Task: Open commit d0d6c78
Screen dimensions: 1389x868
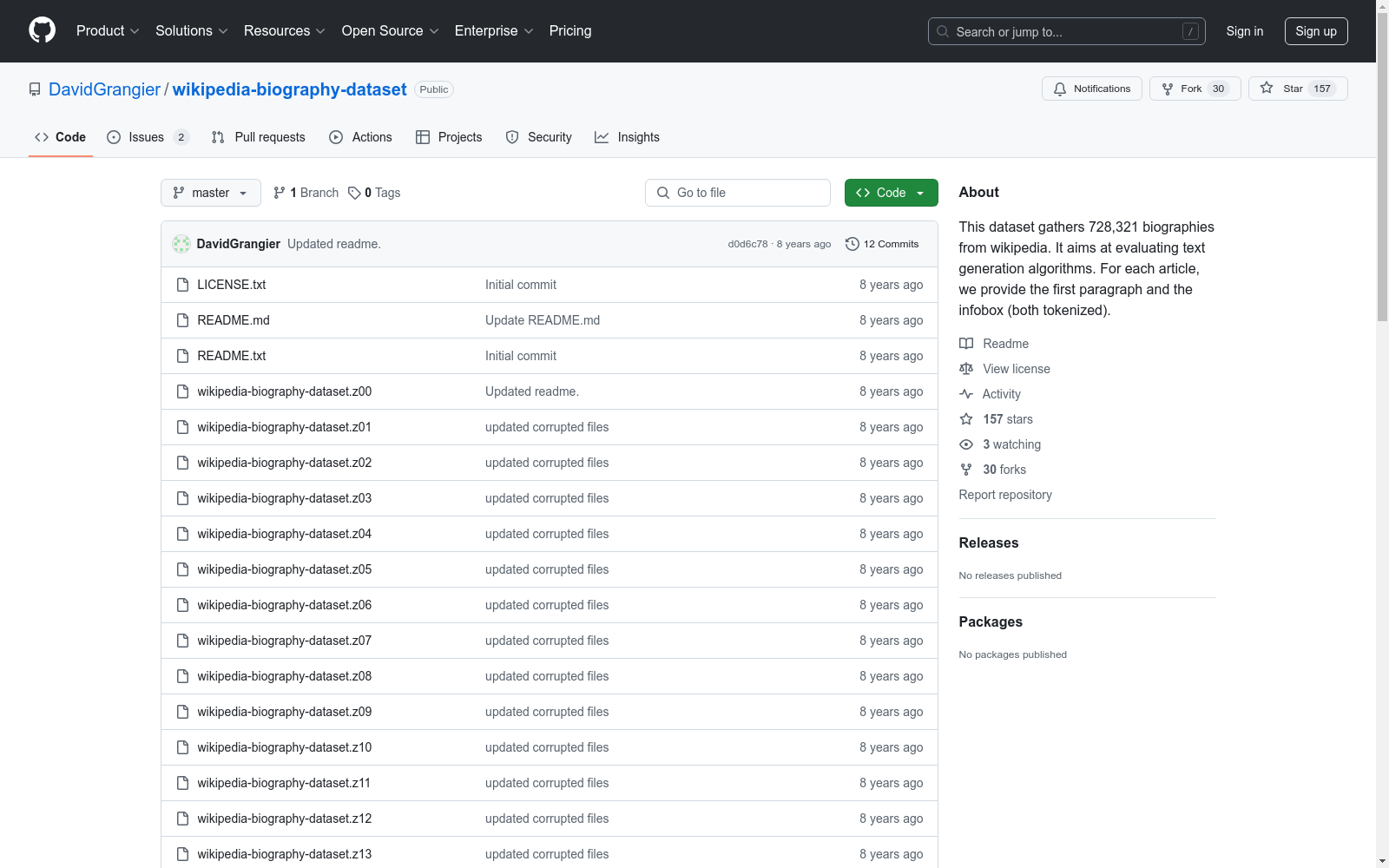Action: tap(747, 244)
